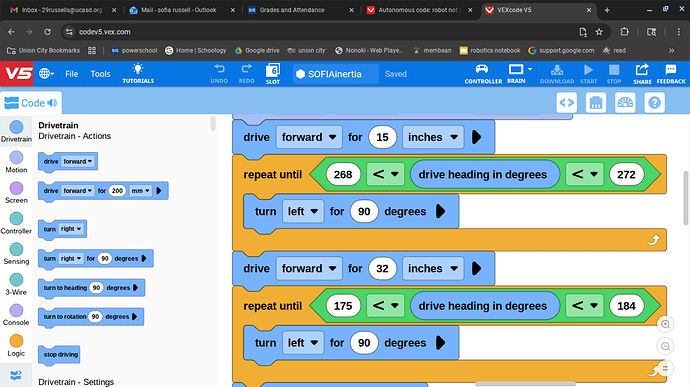The height and width of the screenshot is (387, 690).
Task: Switch to the Code tab
Action: [31, 103]
